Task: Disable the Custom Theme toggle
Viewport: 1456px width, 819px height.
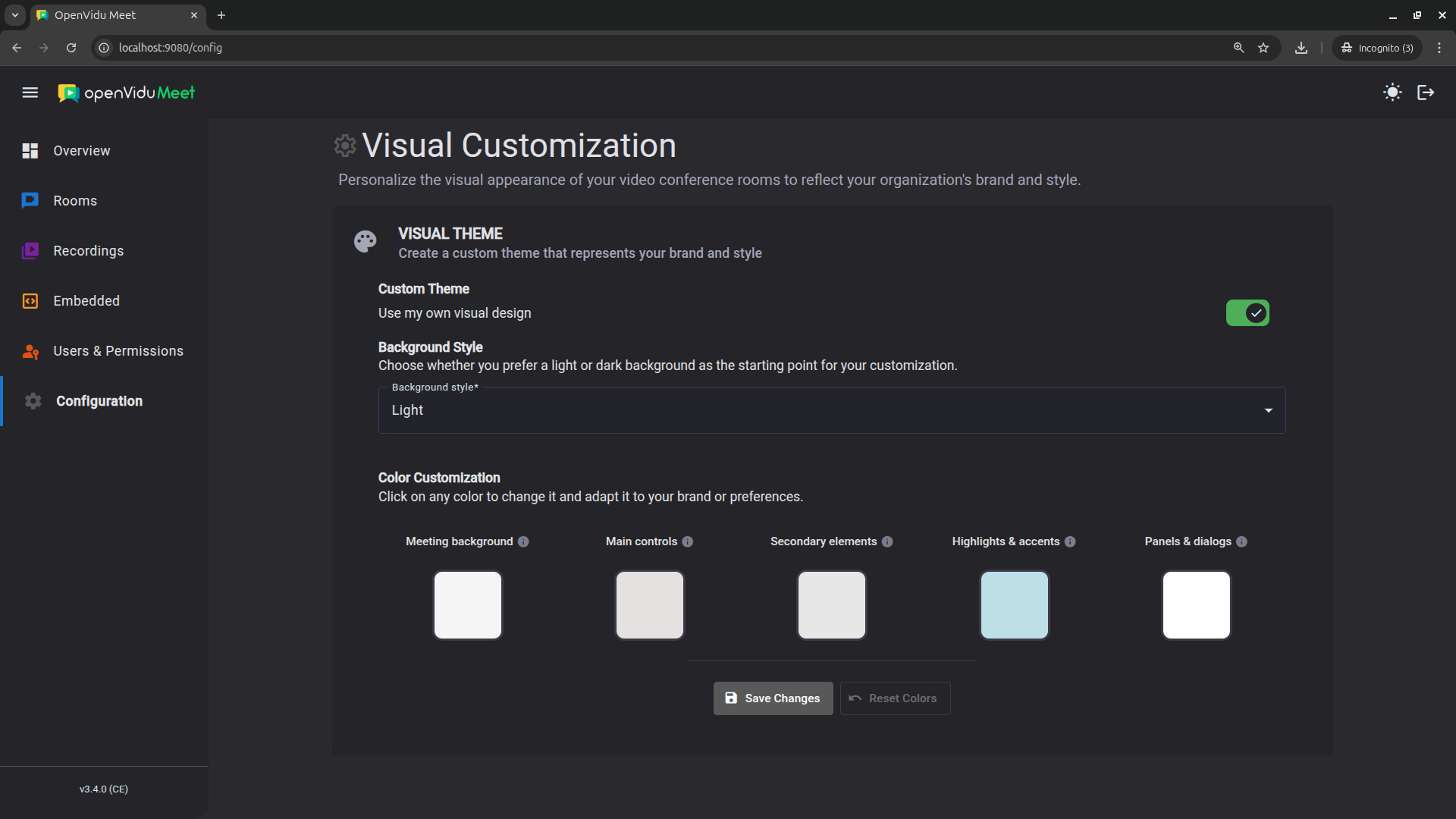Action: click(x=1247, y=313)
